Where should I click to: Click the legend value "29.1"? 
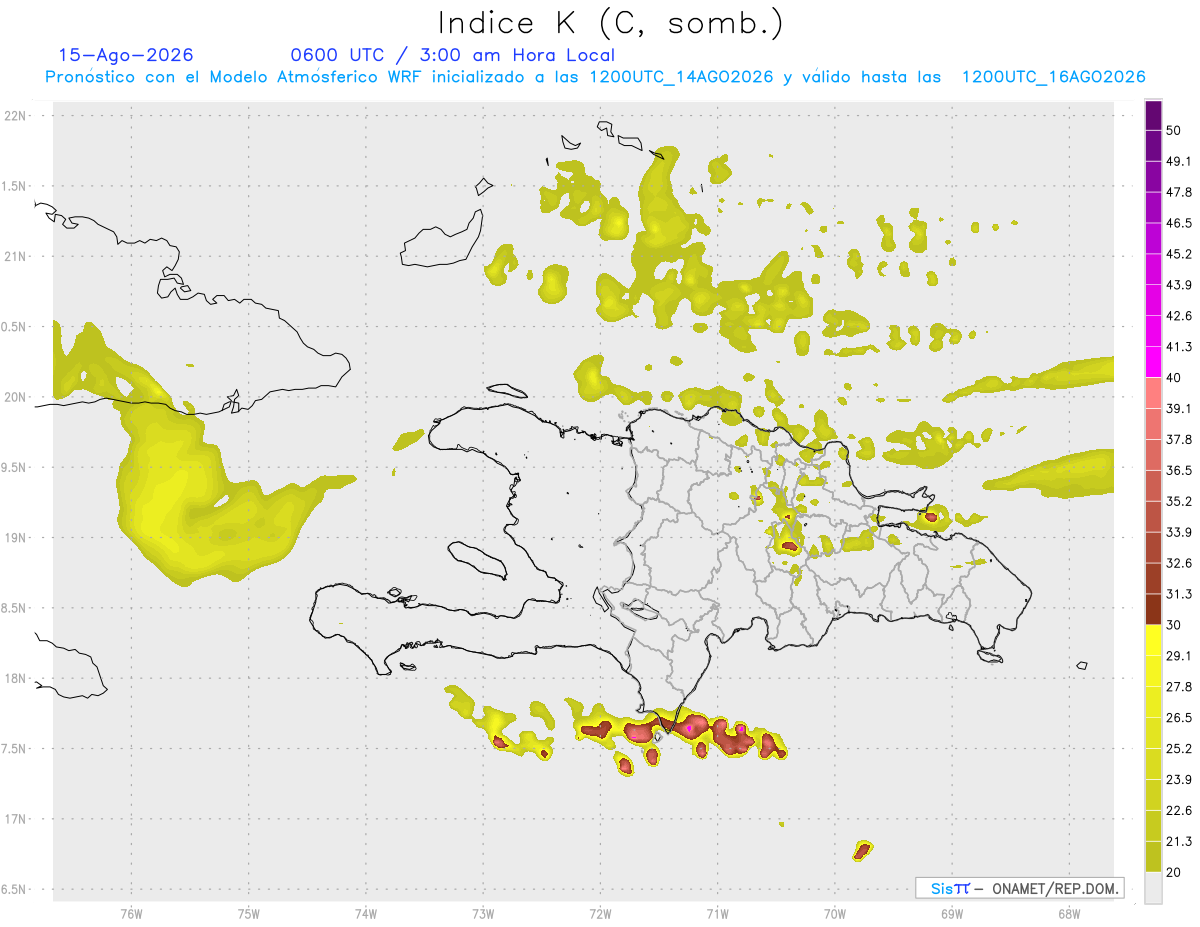point(1179,656)
